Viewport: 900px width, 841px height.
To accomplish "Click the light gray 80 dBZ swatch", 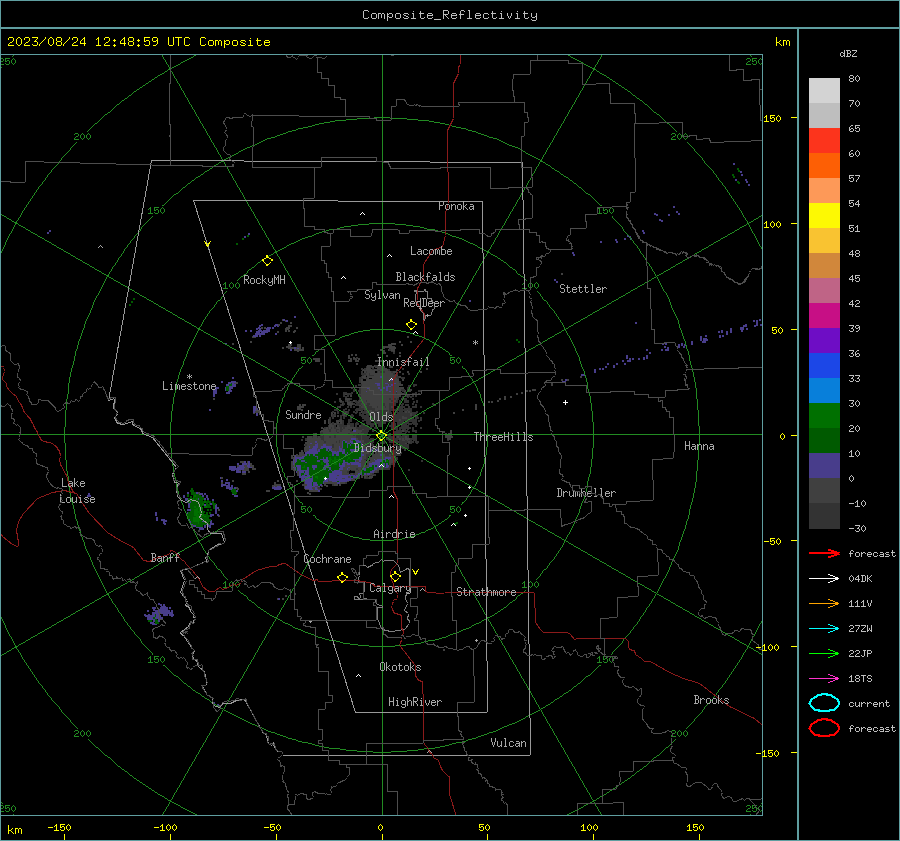I will [x=824, y=91].
